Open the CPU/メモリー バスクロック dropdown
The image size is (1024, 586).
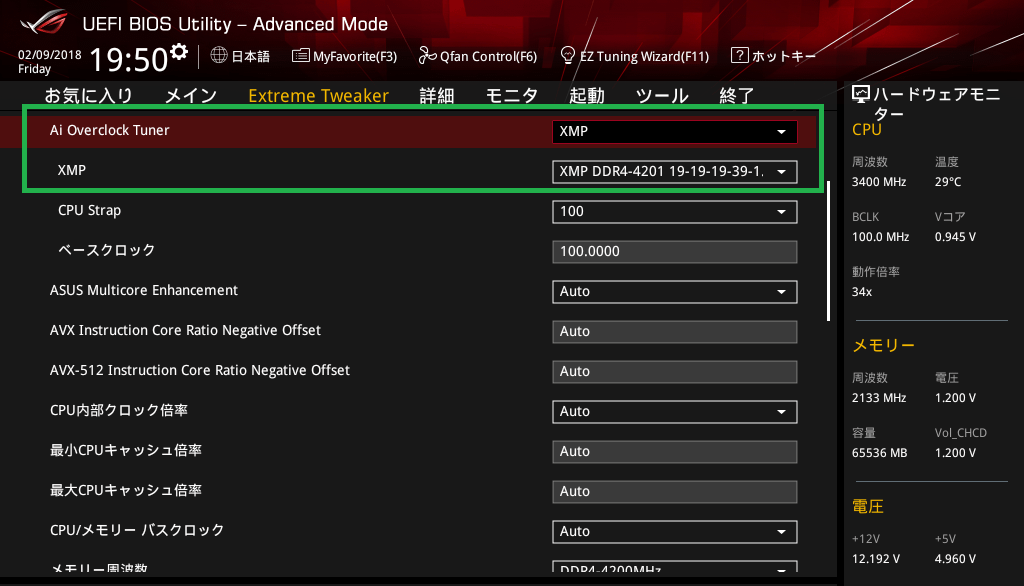[x=675, y=532]
